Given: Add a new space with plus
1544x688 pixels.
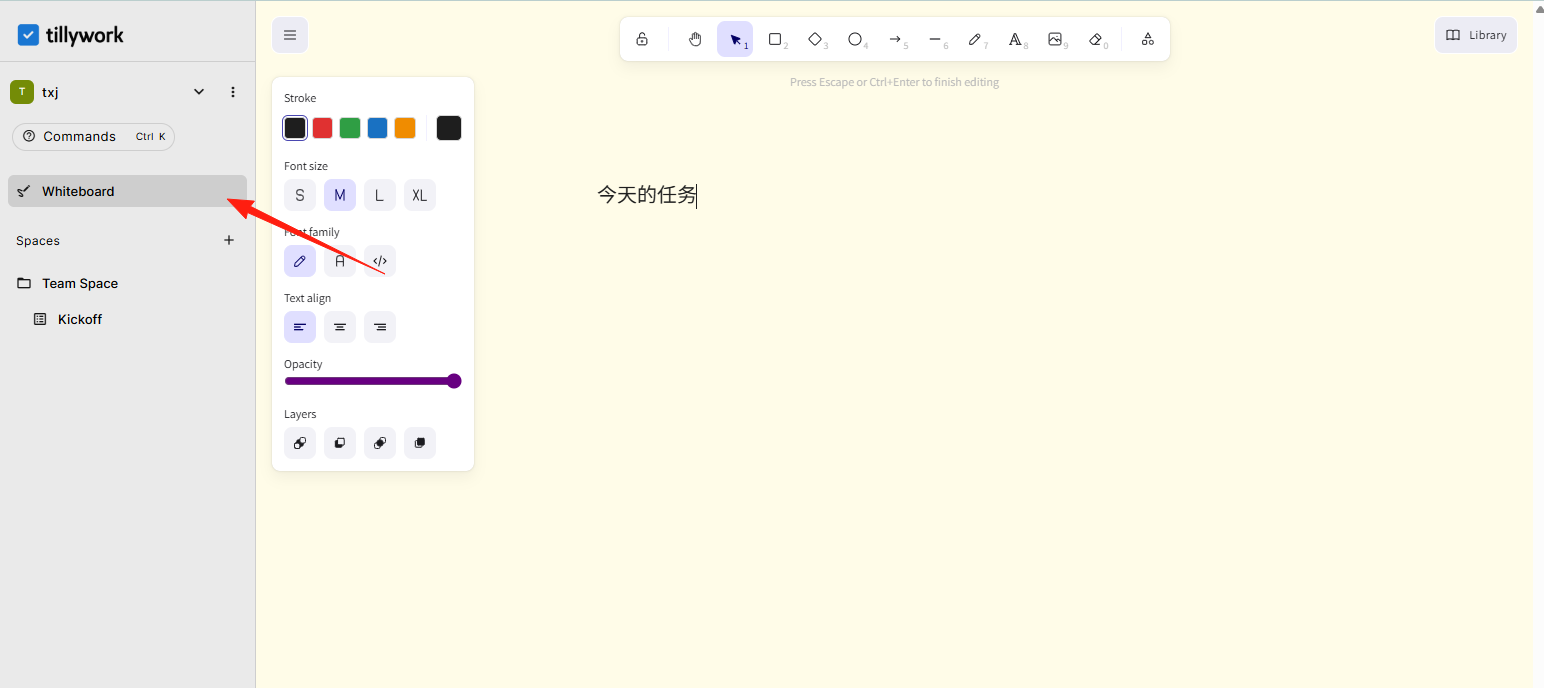Looking at the screenshot, I should pos(229,240).
